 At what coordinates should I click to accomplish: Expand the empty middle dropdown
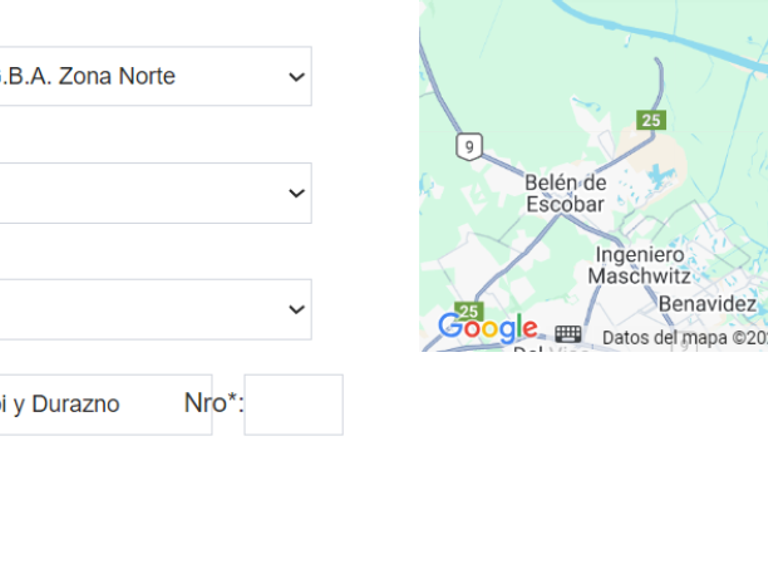(x=150, y=193)
